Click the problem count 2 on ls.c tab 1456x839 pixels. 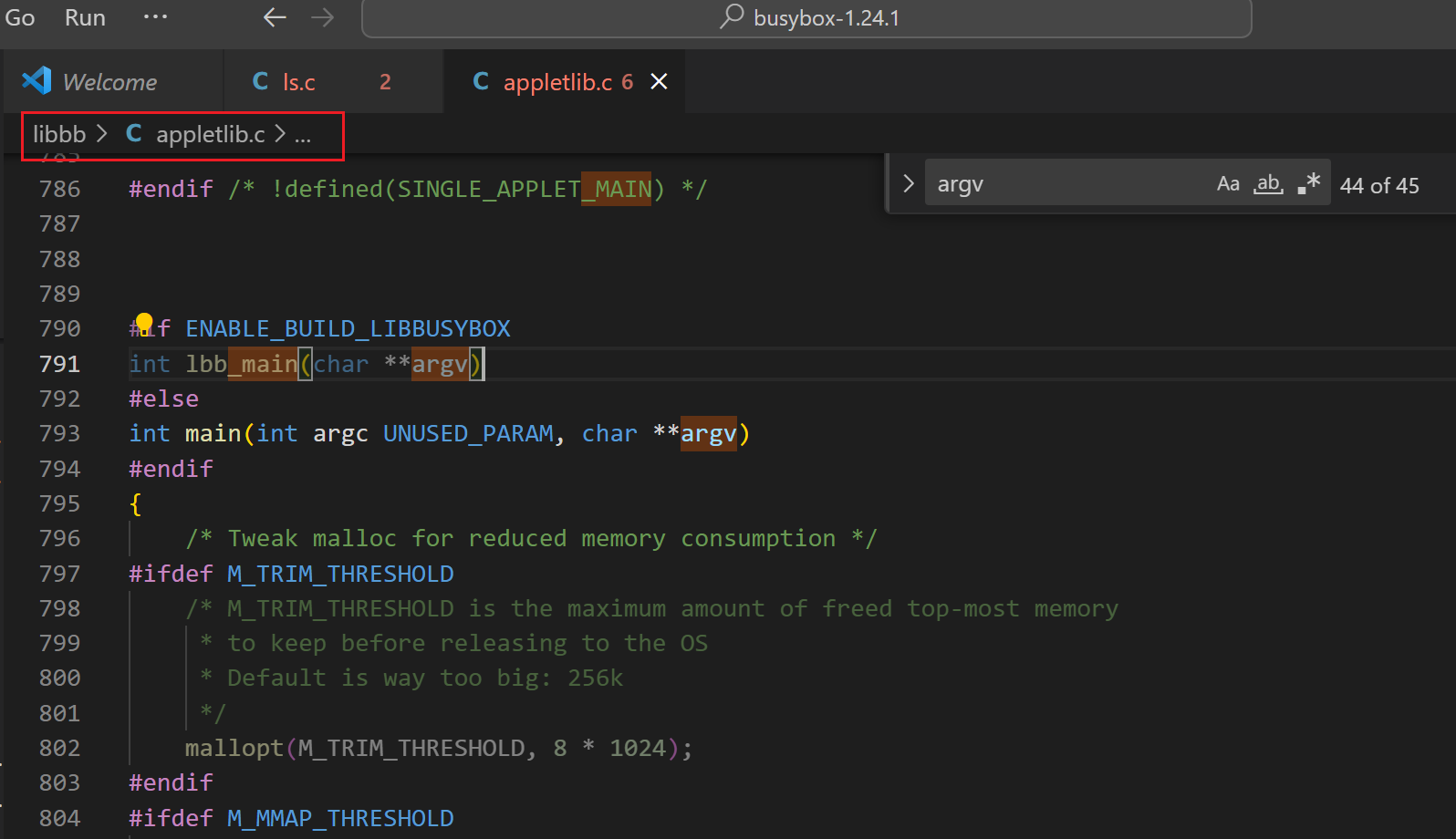tap(385, 82)
